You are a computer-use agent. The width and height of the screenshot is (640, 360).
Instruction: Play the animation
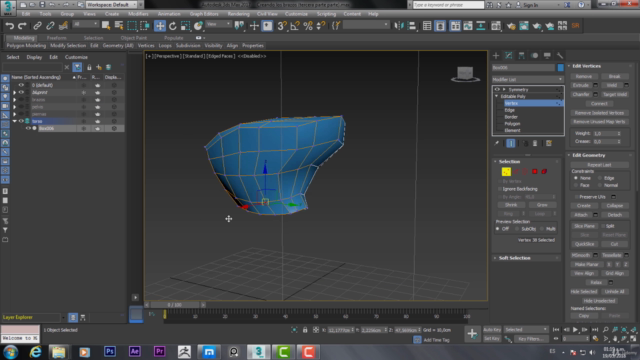tap(576, 329)
